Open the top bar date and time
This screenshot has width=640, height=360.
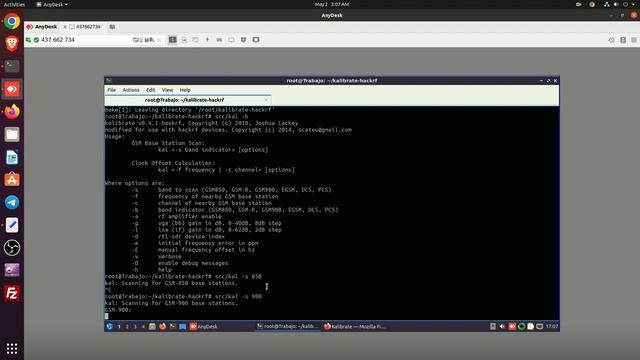[x=332, y=4]
